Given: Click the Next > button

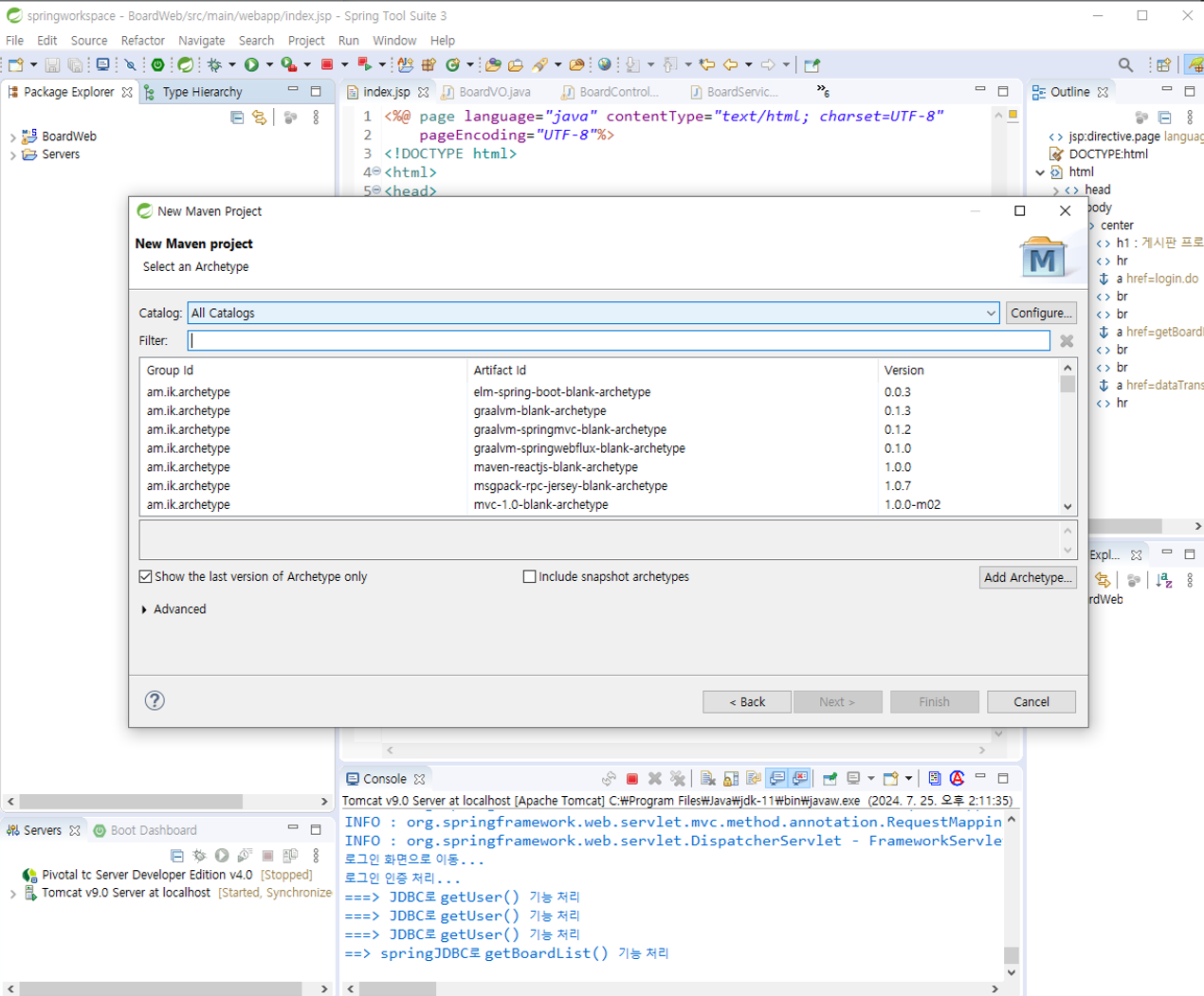Looking at the screenshot, I should (838, 701).
